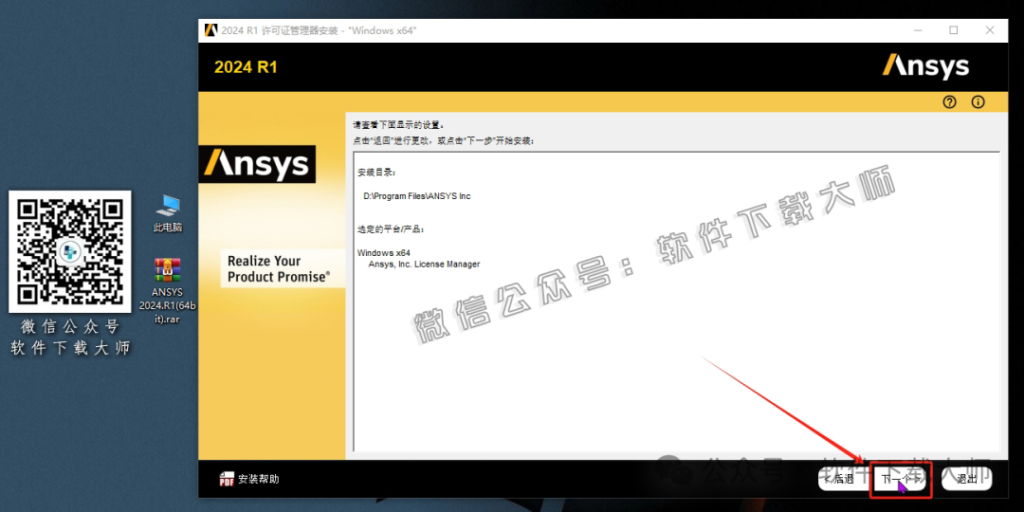Click install path D:\Program Files\ANSYS Inc
This screenshot has width=1024, height=512.
pos(417,196)
